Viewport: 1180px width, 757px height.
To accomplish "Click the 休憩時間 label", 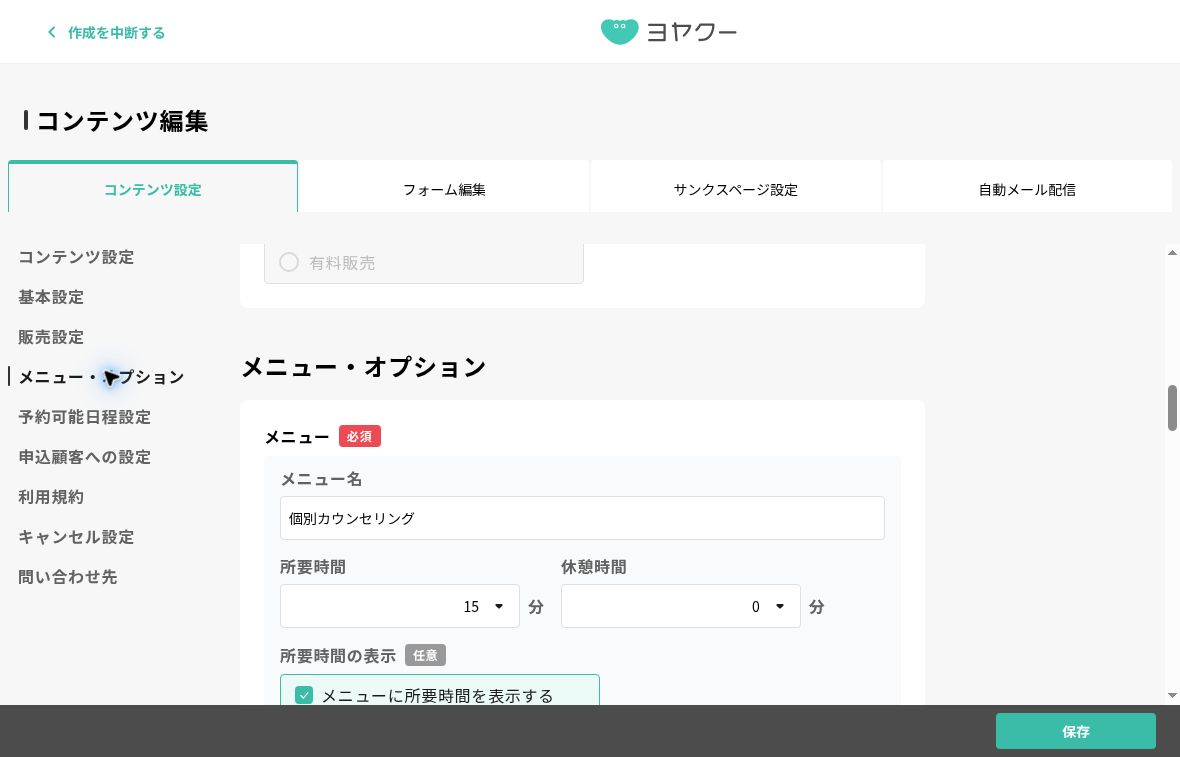I will point(594,567).
